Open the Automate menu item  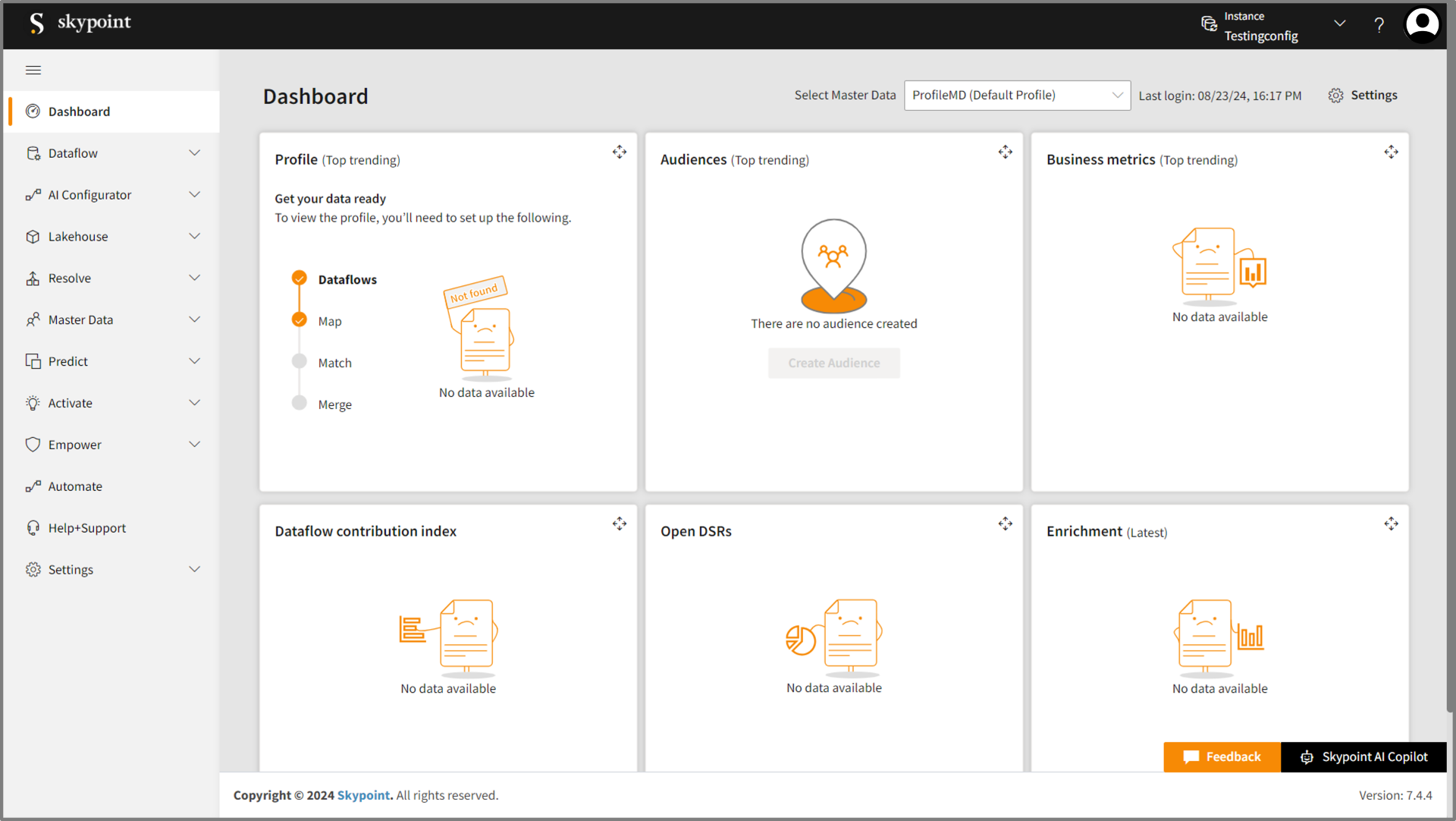pos(75,486)
